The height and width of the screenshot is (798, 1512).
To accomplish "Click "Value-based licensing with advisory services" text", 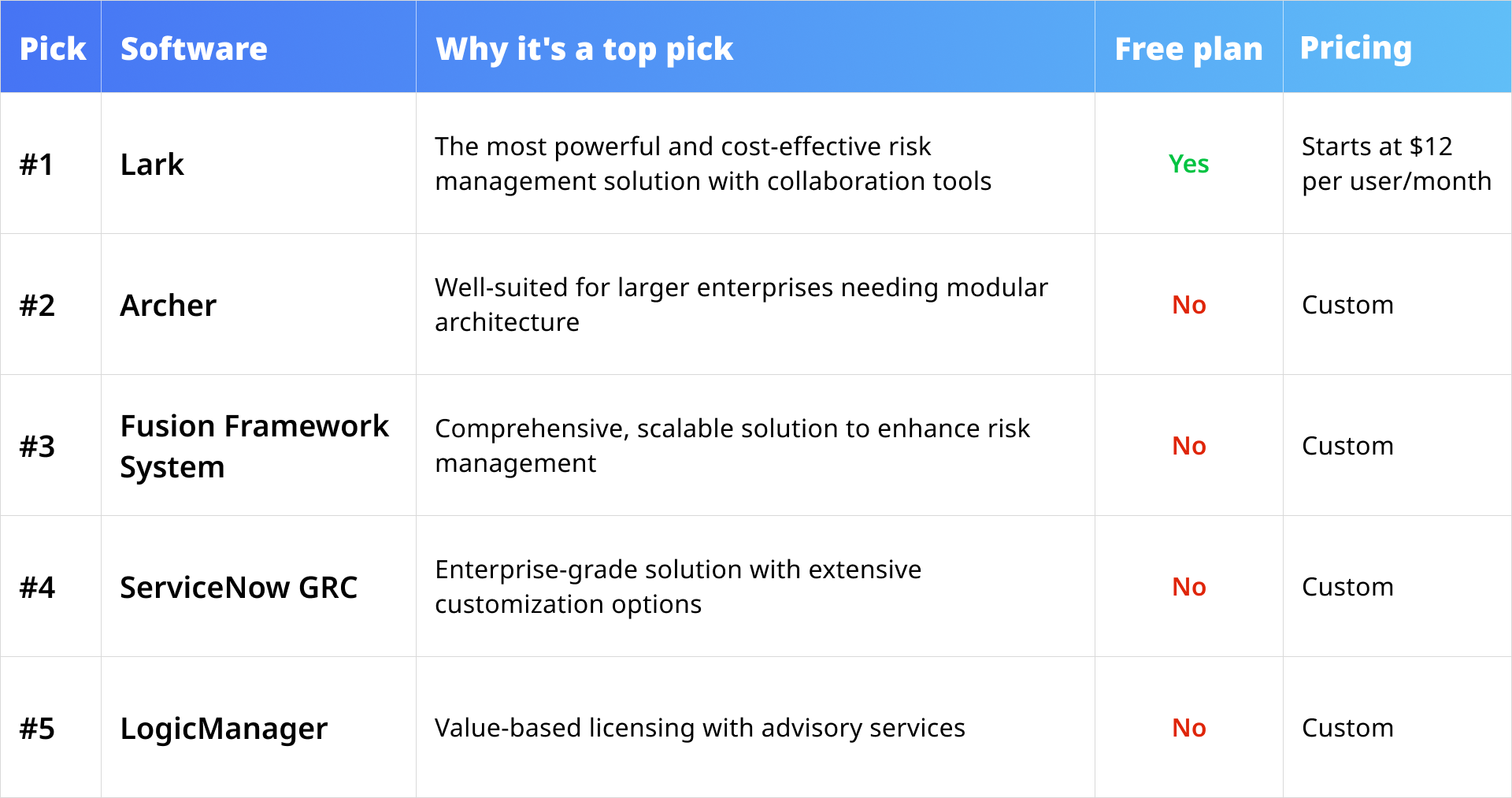I will [x=699, y=728].
